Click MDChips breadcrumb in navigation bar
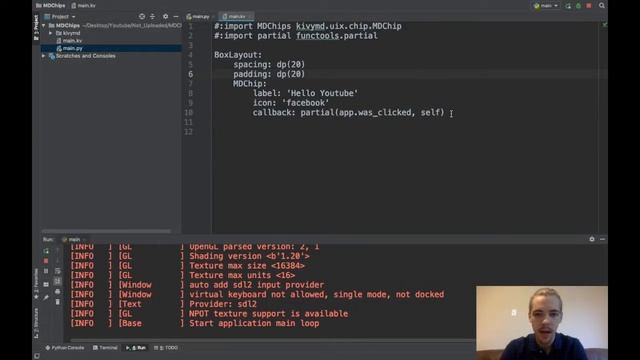Screen dimensions: 640x360 (x=51, y=6)
